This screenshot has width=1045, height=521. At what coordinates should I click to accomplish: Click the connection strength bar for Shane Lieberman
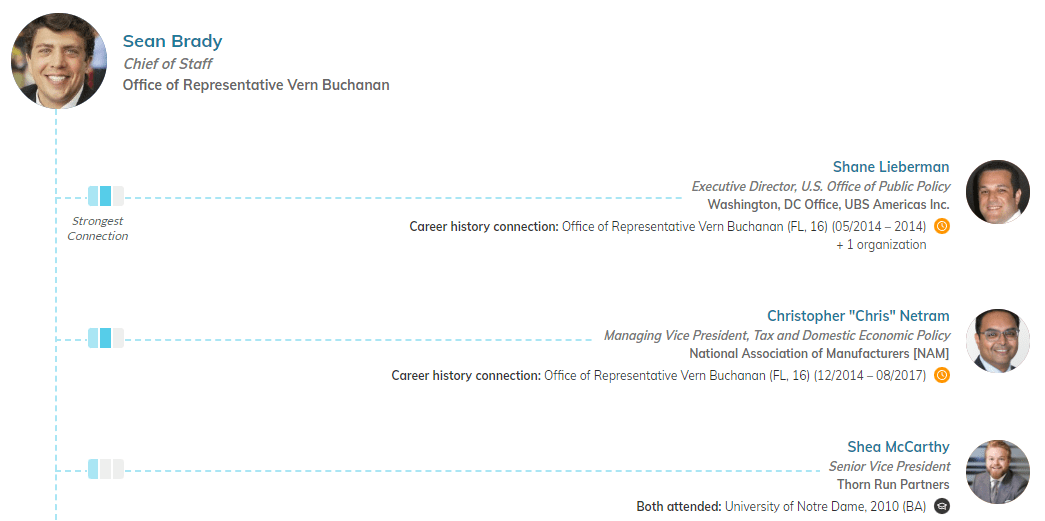pyautogui.click(x=105, y=196)
